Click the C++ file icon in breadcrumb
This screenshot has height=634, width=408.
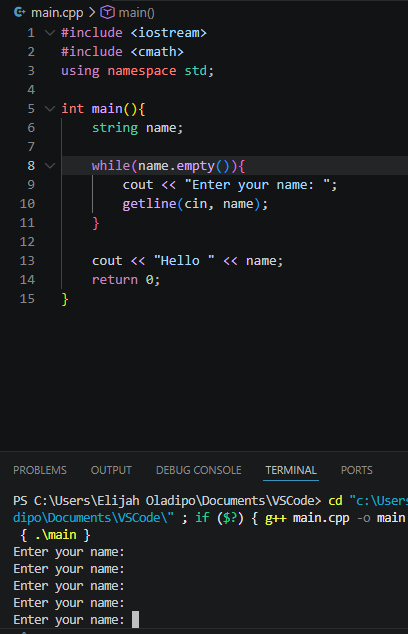[19, 13]
